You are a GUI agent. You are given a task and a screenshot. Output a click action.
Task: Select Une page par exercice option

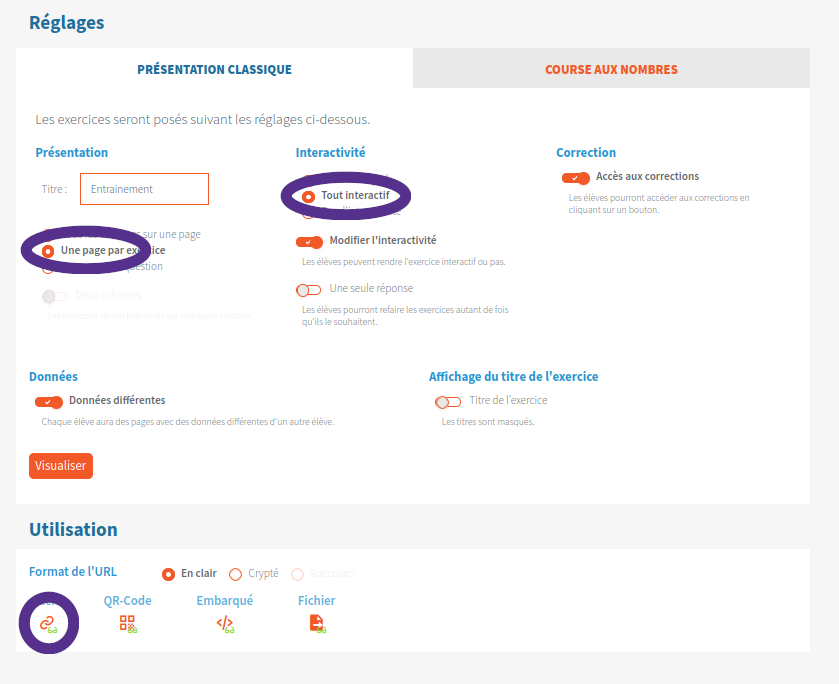coord(48,250)
